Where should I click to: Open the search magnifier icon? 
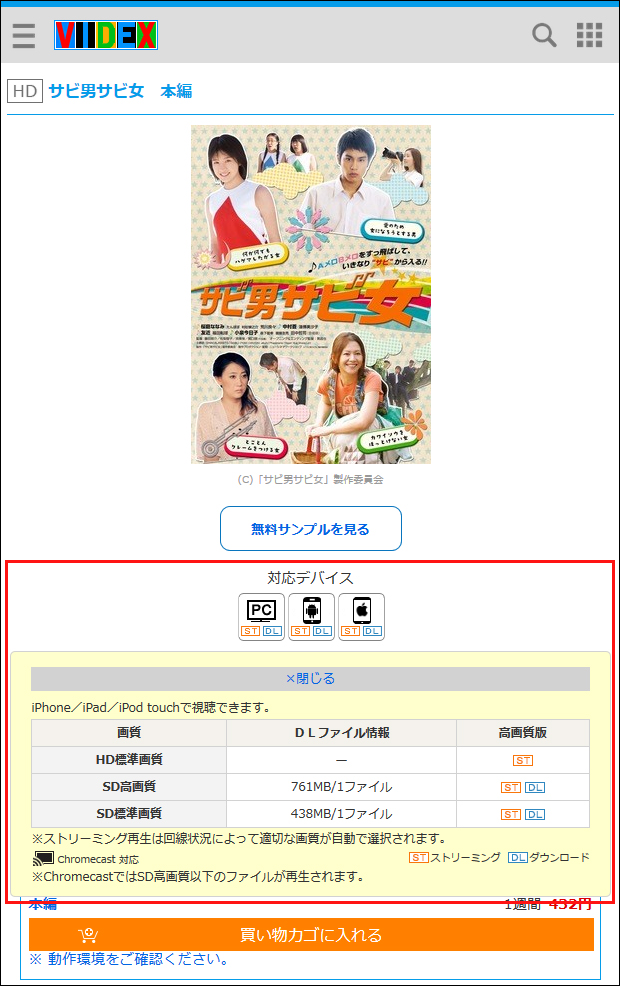coord(544,35)
